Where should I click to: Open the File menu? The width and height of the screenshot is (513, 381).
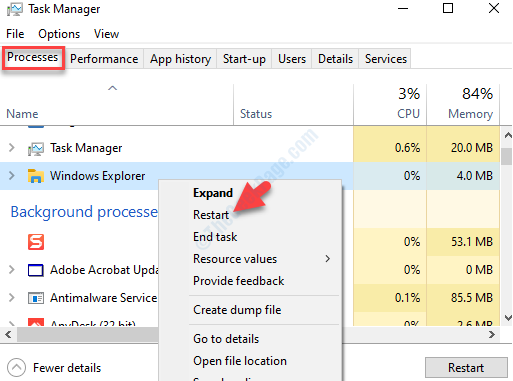pos(15,34)
